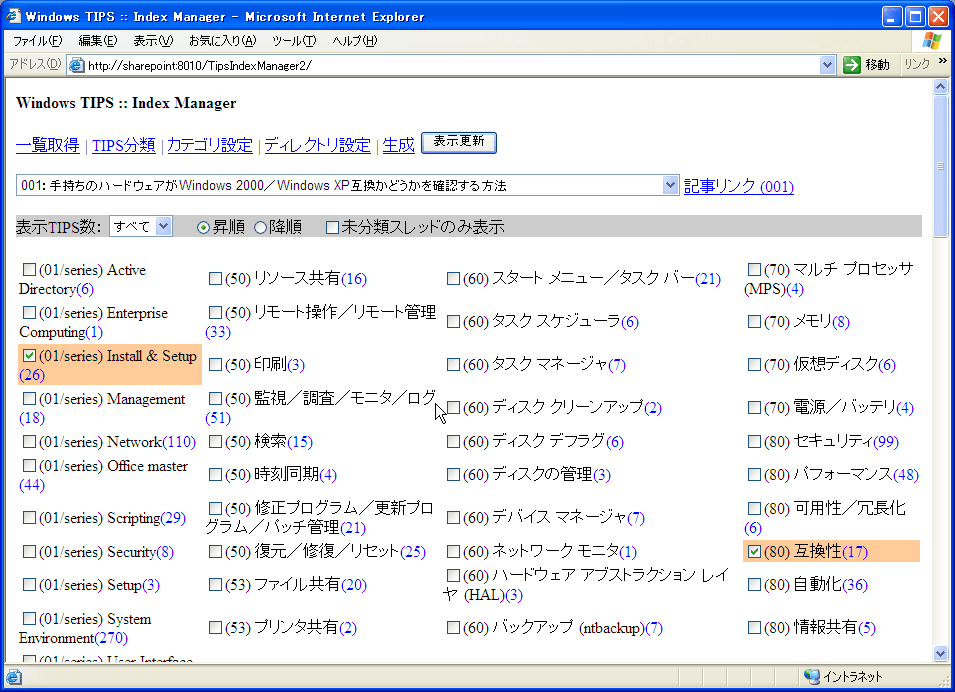
Task: Click the (99) count link for セキュリティ
Action: (x=886, y=442)
